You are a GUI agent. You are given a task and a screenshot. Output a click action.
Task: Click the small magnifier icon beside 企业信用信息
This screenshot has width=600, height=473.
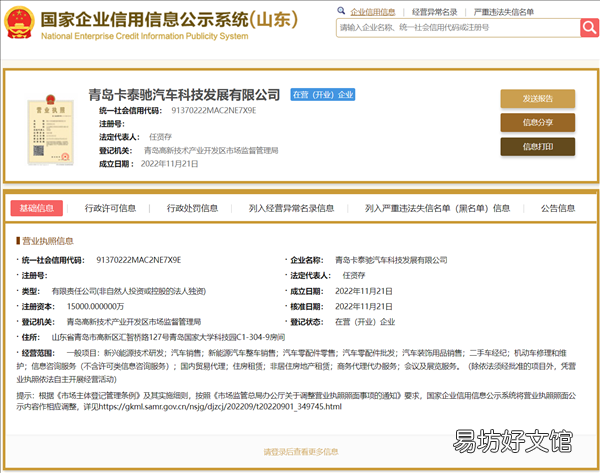click(341, 11)
